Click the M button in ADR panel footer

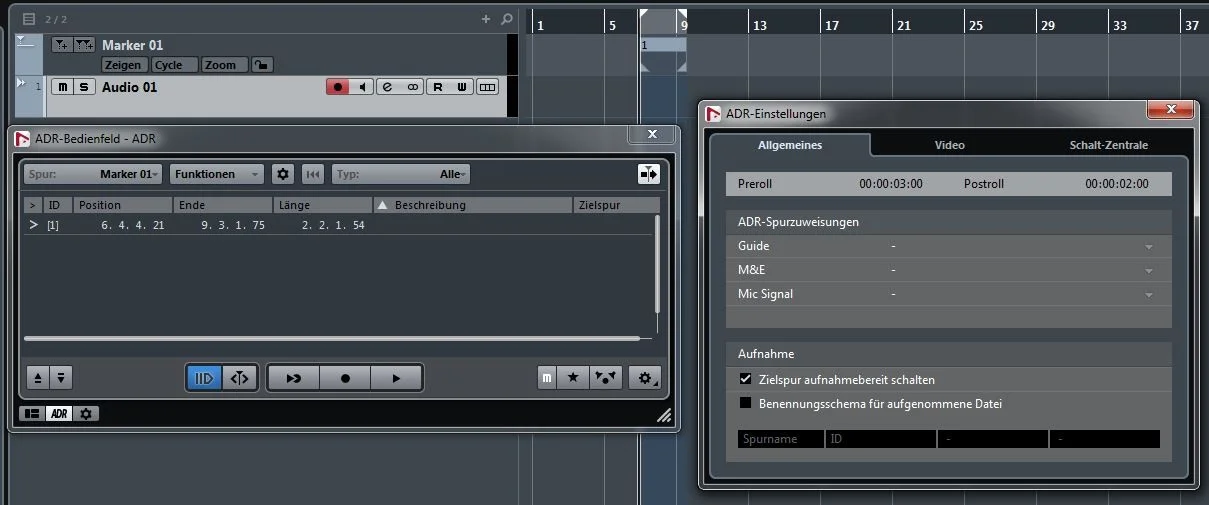click(547, 378)
